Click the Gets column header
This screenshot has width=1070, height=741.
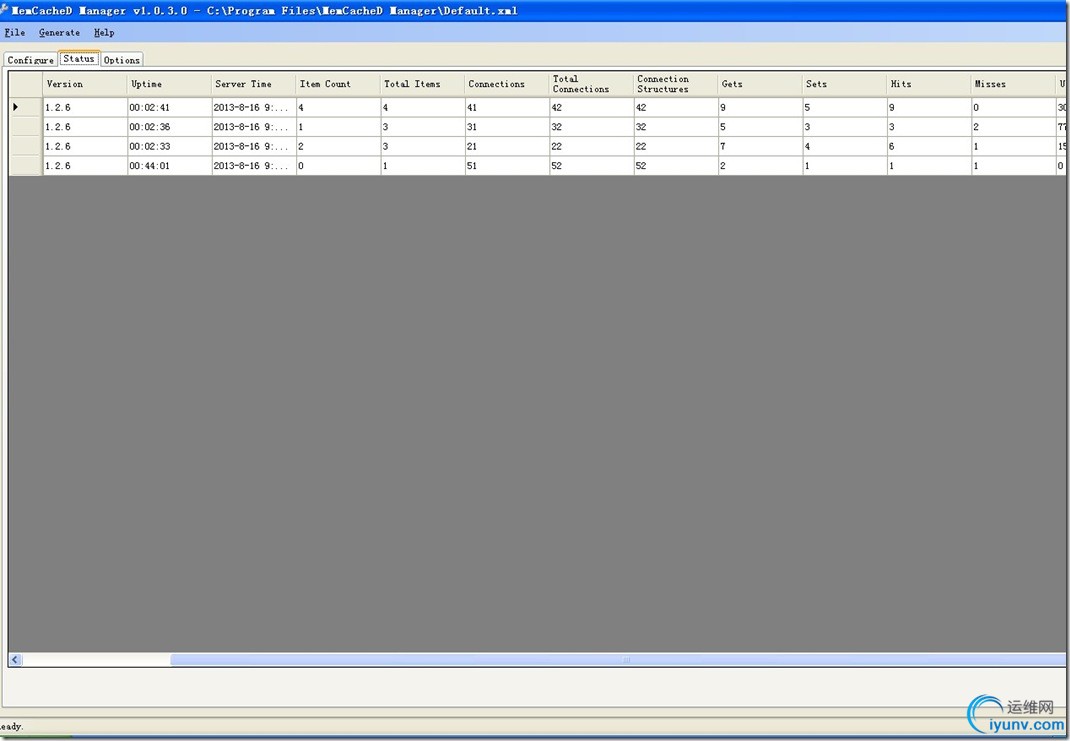click(x=760, y=84)
